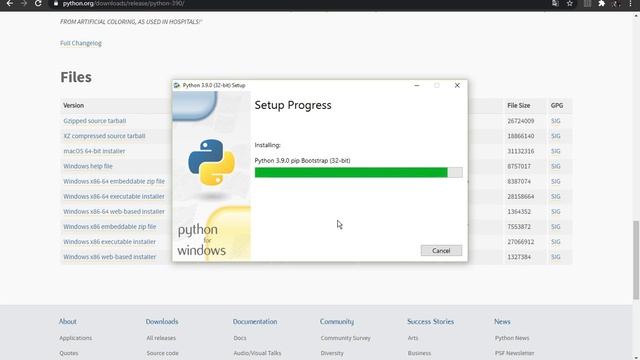
Task: Close the Python 3.9.0 Setup dialog
Action: point(457,85)
